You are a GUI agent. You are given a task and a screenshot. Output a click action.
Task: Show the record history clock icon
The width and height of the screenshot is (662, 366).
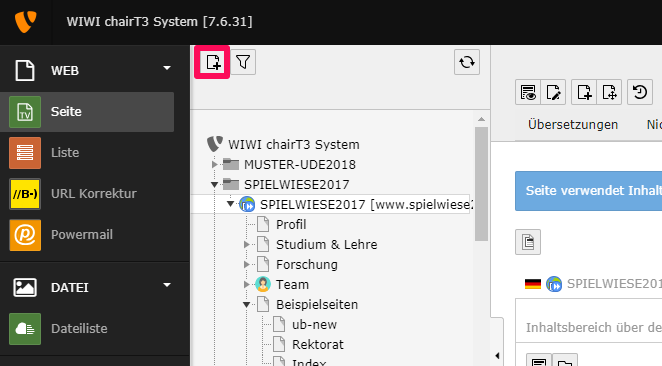click(640, 92)
